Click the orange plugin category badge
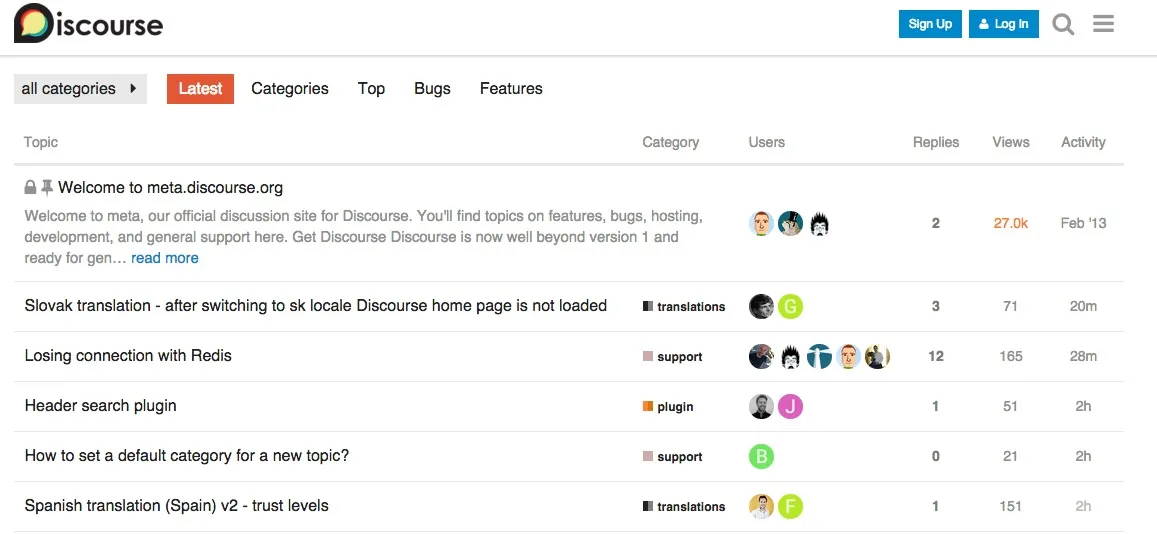The image size is (1157, 534). pos(669,407)
